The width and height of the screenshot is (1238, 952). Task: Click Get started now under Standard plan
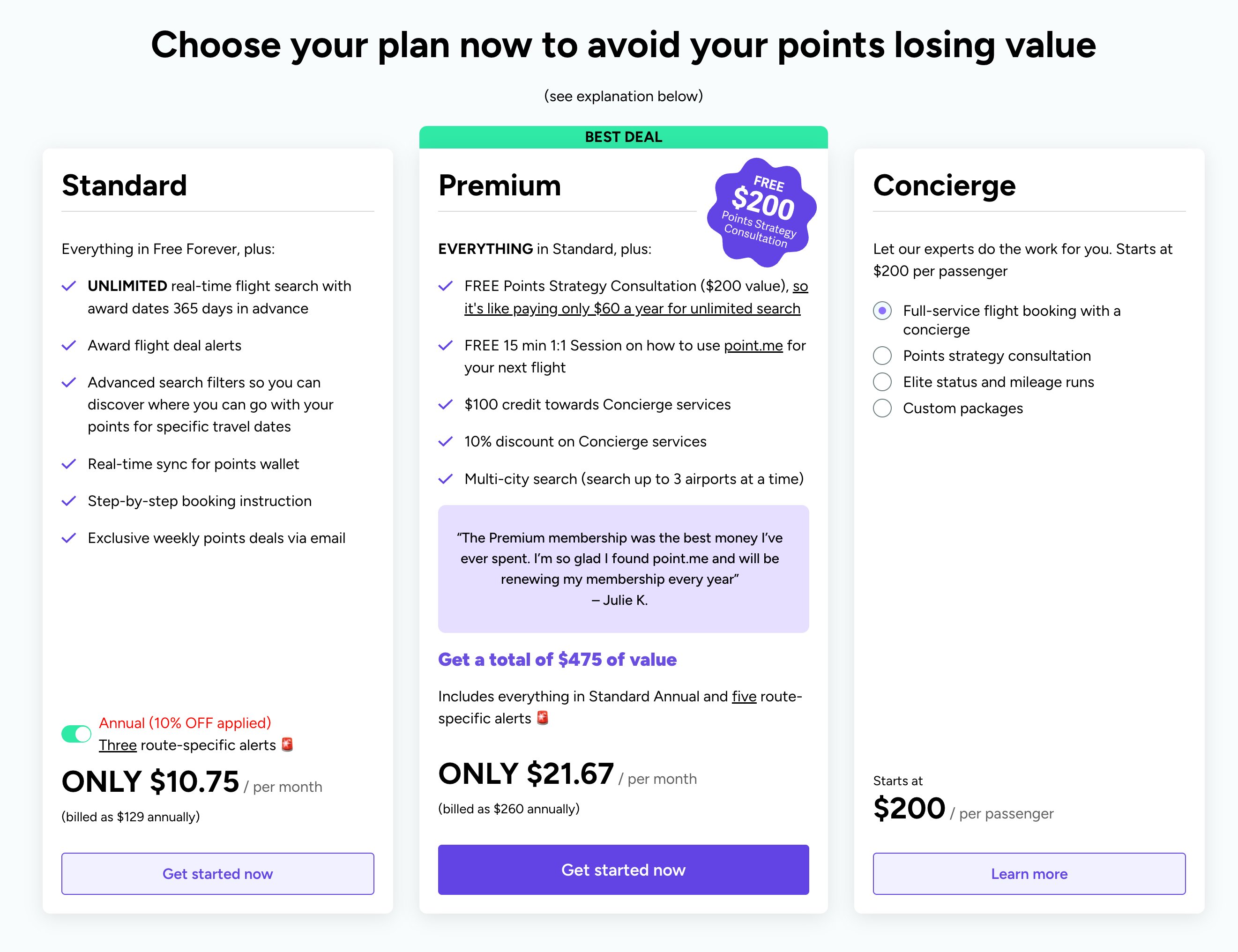pyautogui.click(x=218, y=874)
